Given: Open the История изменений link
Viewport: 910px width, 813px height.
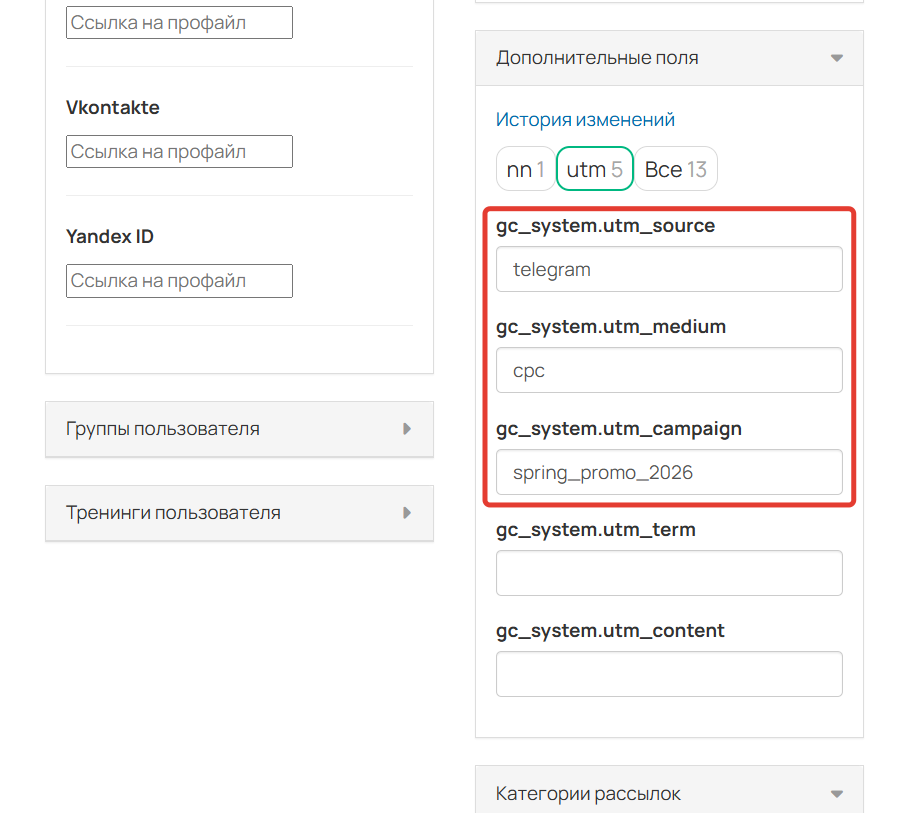Looking at the screenshot, I should coord(584,118).
